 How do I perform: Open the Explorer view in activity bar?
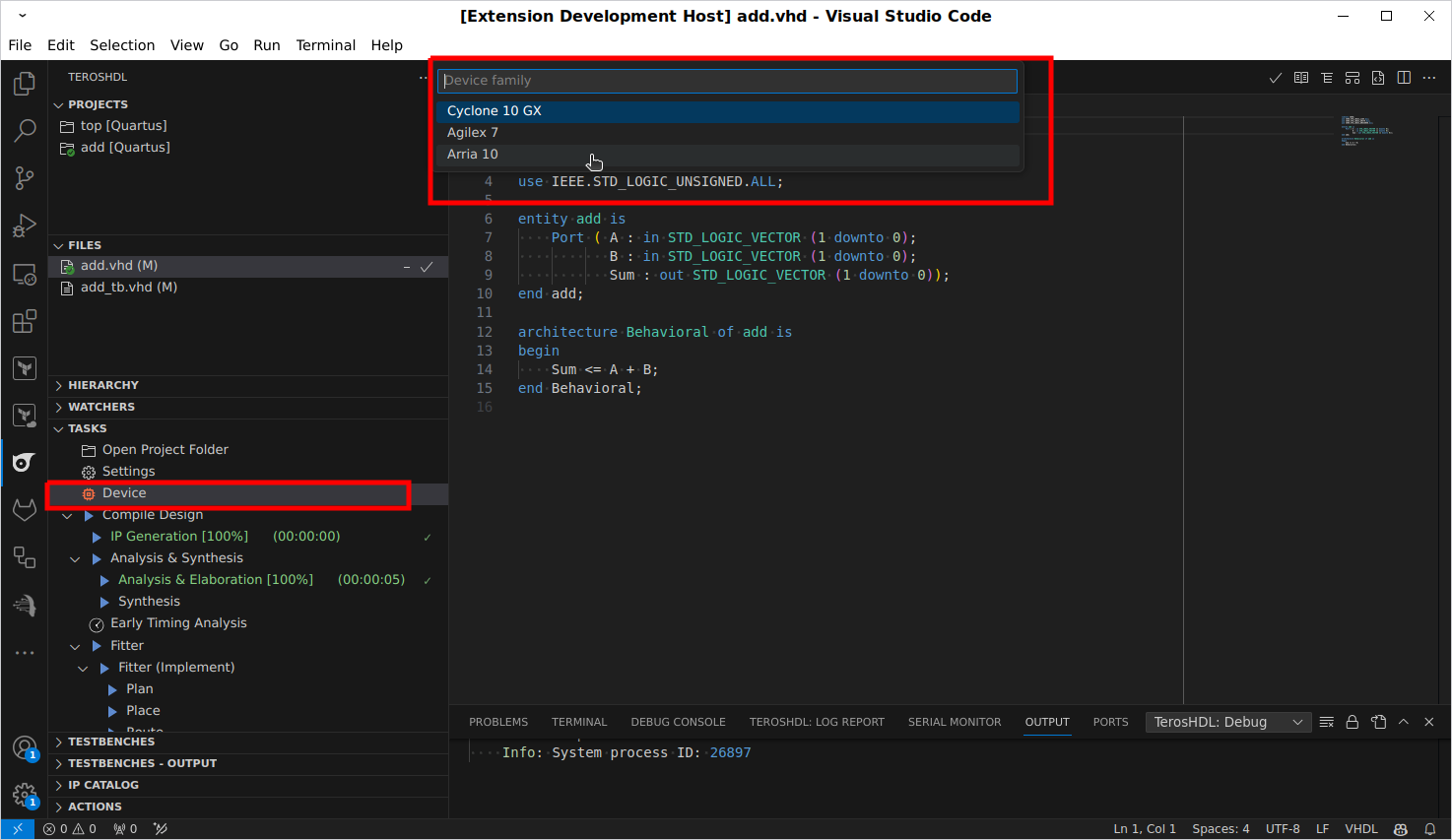25,84
